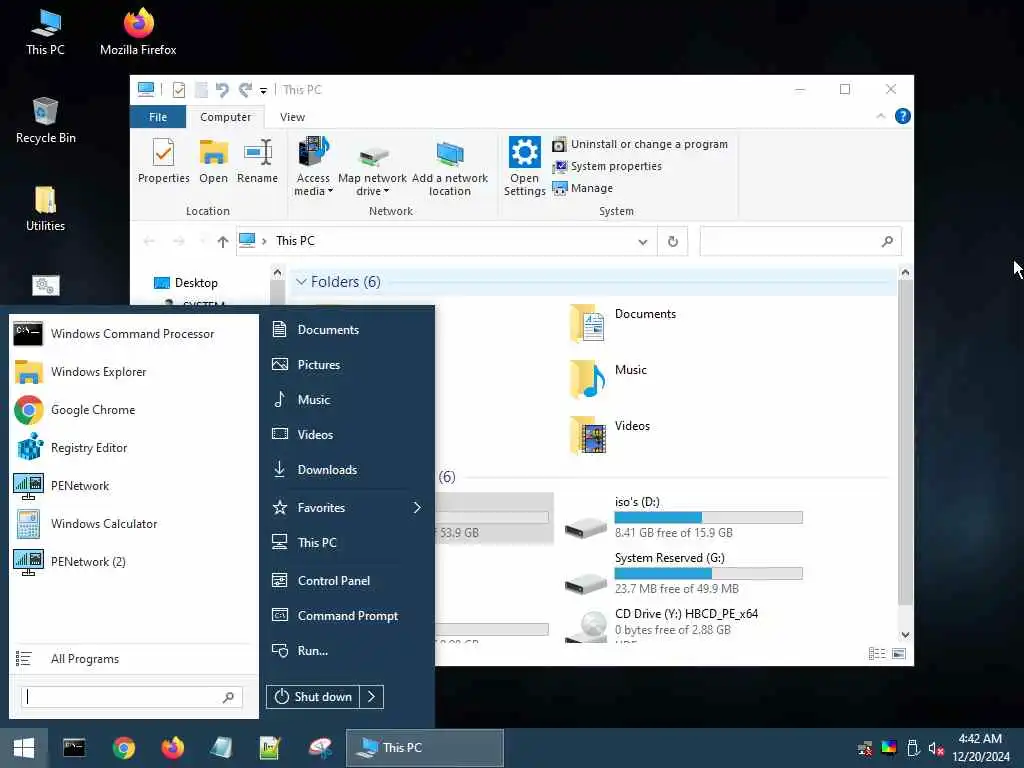Switch to the Computer ribbon tab
Image resolution: width=1024 pixels, height=768 pixels.
[x=225, y=117]
